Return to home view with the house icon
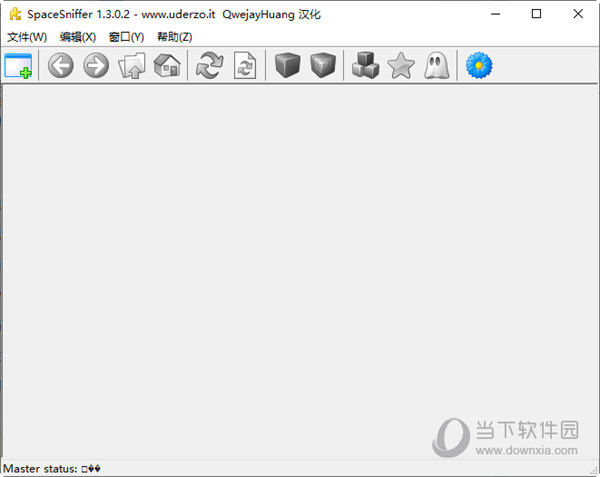Viewport: 600px width, 477px height. click(x=167, y=67)
